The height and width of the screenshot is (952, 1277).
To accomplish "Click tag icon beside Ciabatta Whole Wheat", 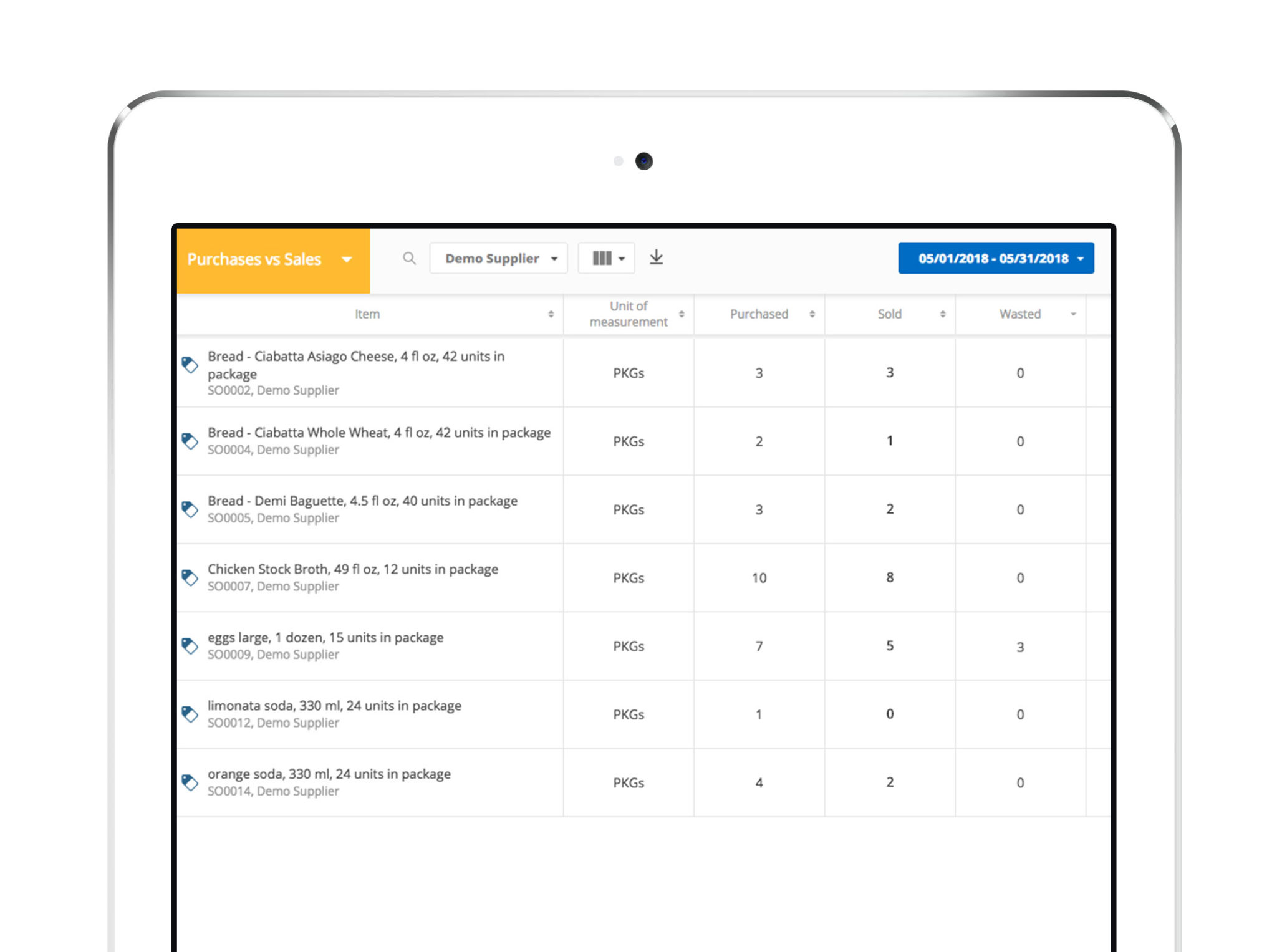I will (x=190, y=441).
